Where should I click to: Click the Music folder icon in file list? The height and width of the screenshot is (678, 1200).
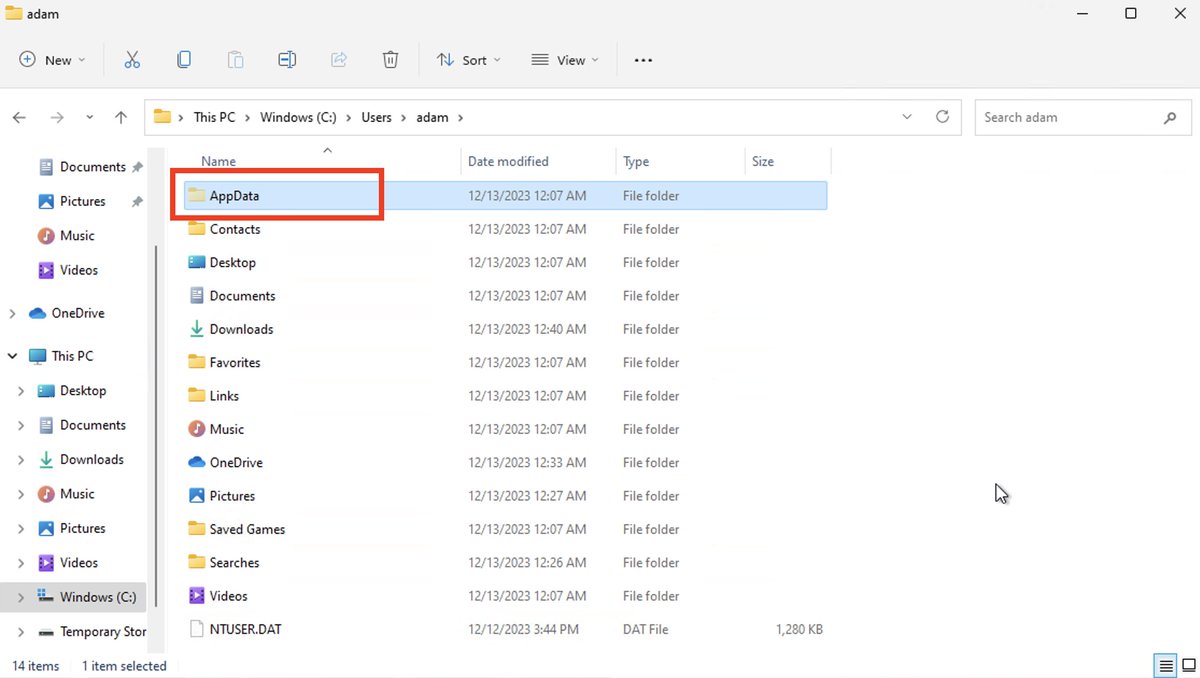point(197,429)
